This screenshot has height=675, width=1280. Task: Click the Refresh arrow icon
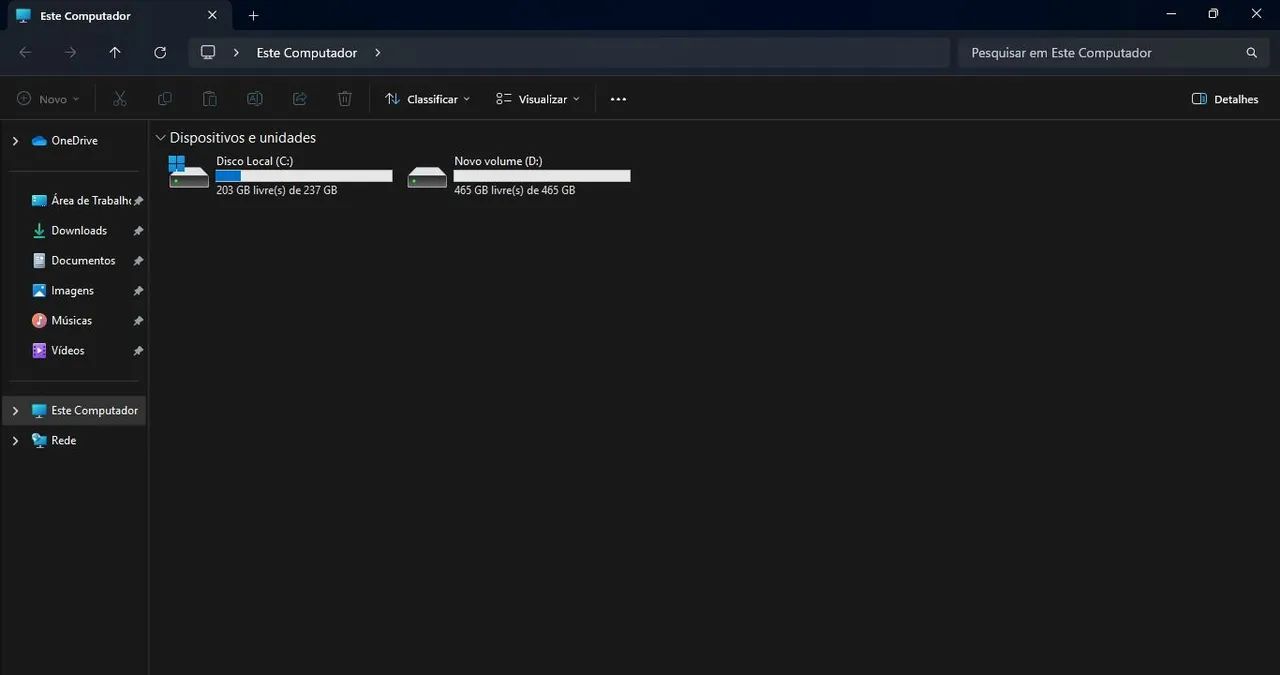click(x=160, y=53)
